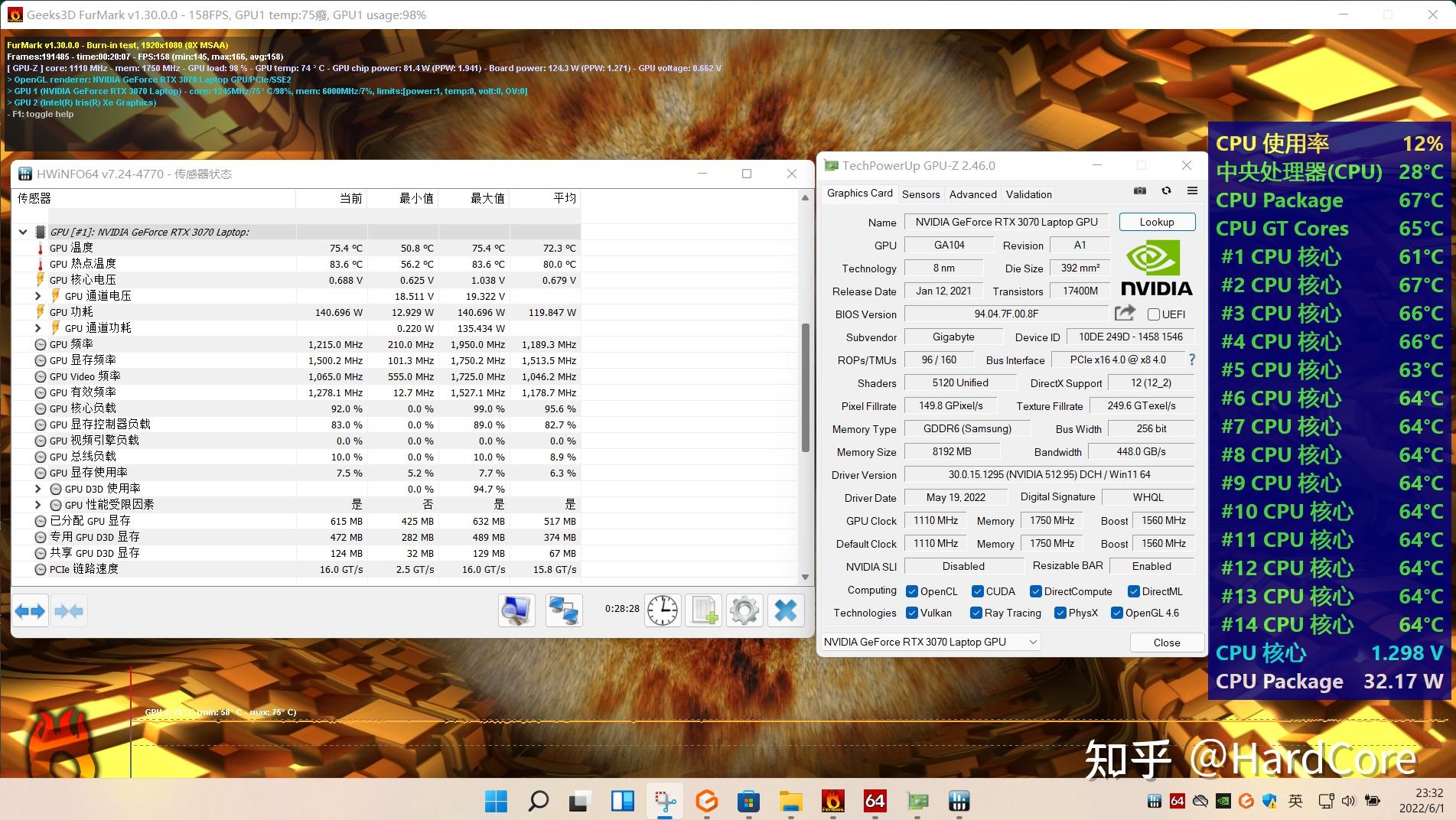Image resolution: width=1456 pixels, height=820 pixels.
Task: Click the GPU-Z refresh icon
Action: pyautogui.click(x=1166, y=191)
